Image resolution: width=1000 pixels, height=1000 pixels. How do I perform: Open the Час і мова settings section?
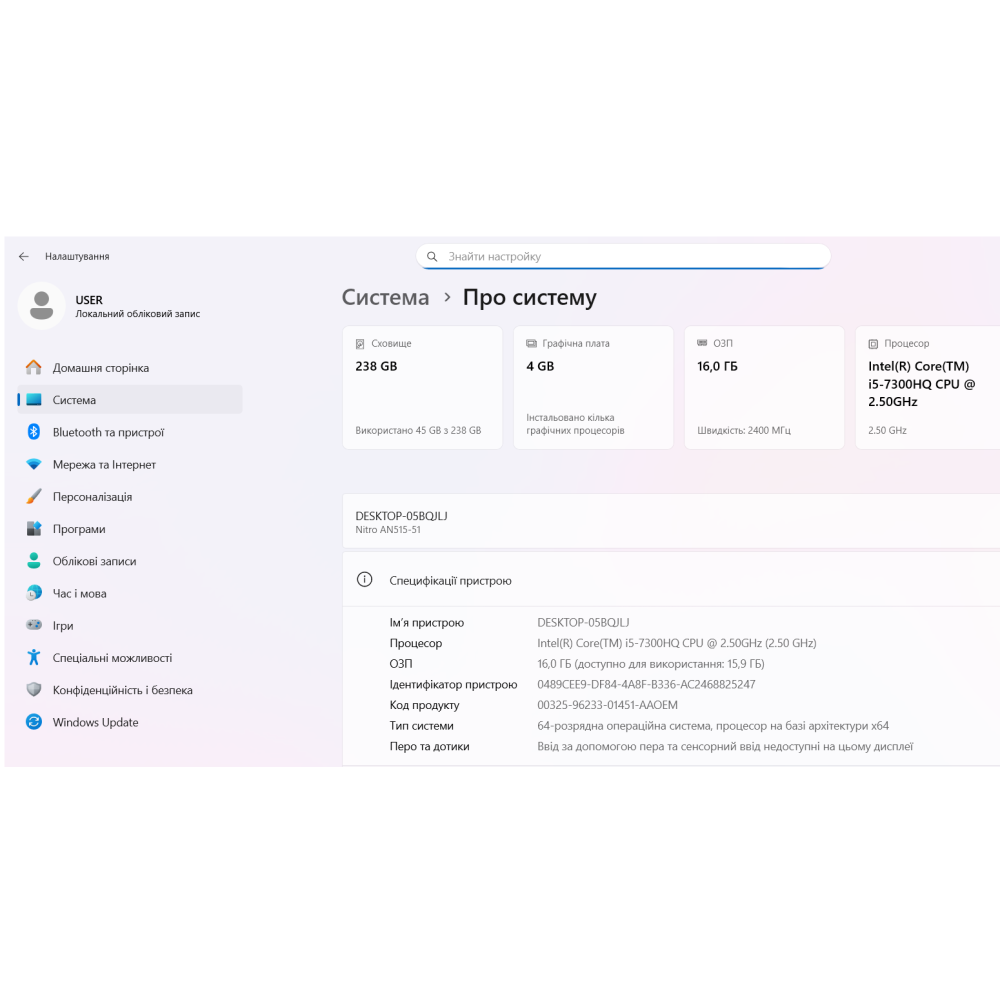coord(79,594)
